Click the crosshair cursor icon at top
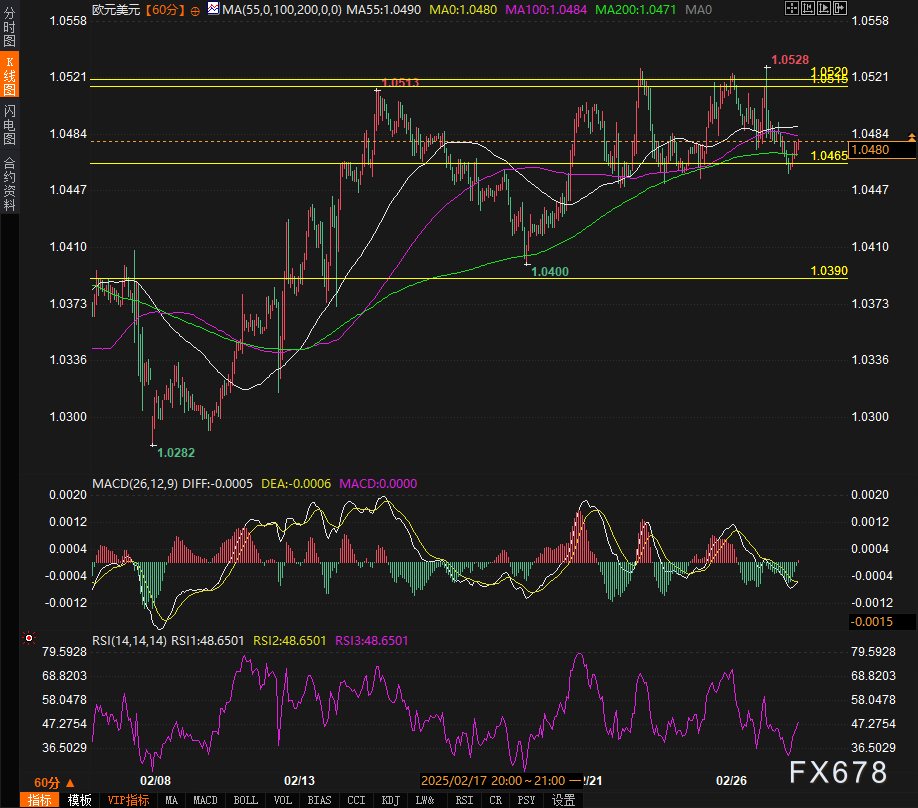The image size is (918, 808). (792, 9)
